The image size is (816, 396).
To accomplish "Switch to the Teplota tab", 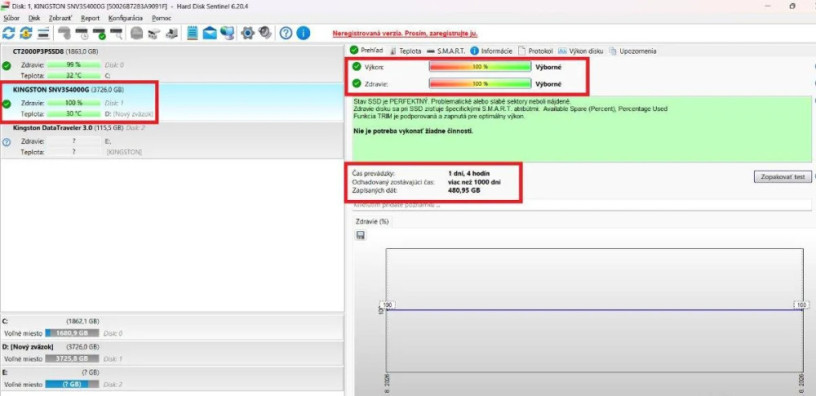I will pyautogui.click(x=405, y=51).
